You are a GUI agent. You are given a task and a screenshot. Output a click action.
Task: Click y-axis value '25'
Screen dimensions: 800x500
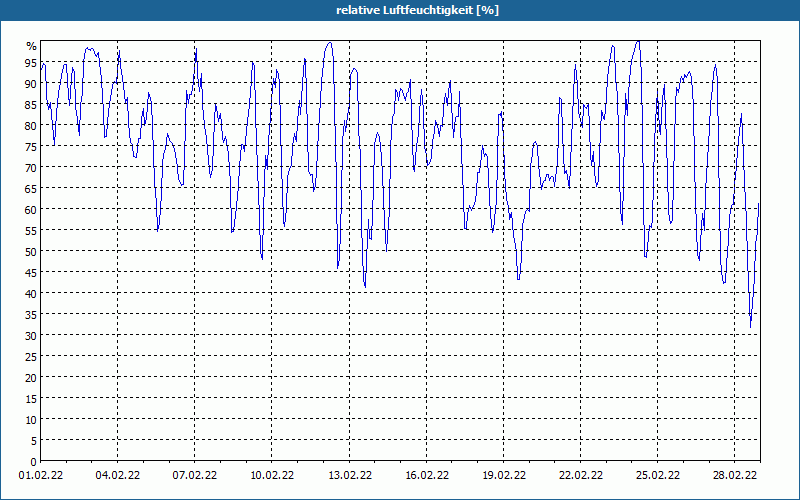pyautogui.click(x=31, y=357)
